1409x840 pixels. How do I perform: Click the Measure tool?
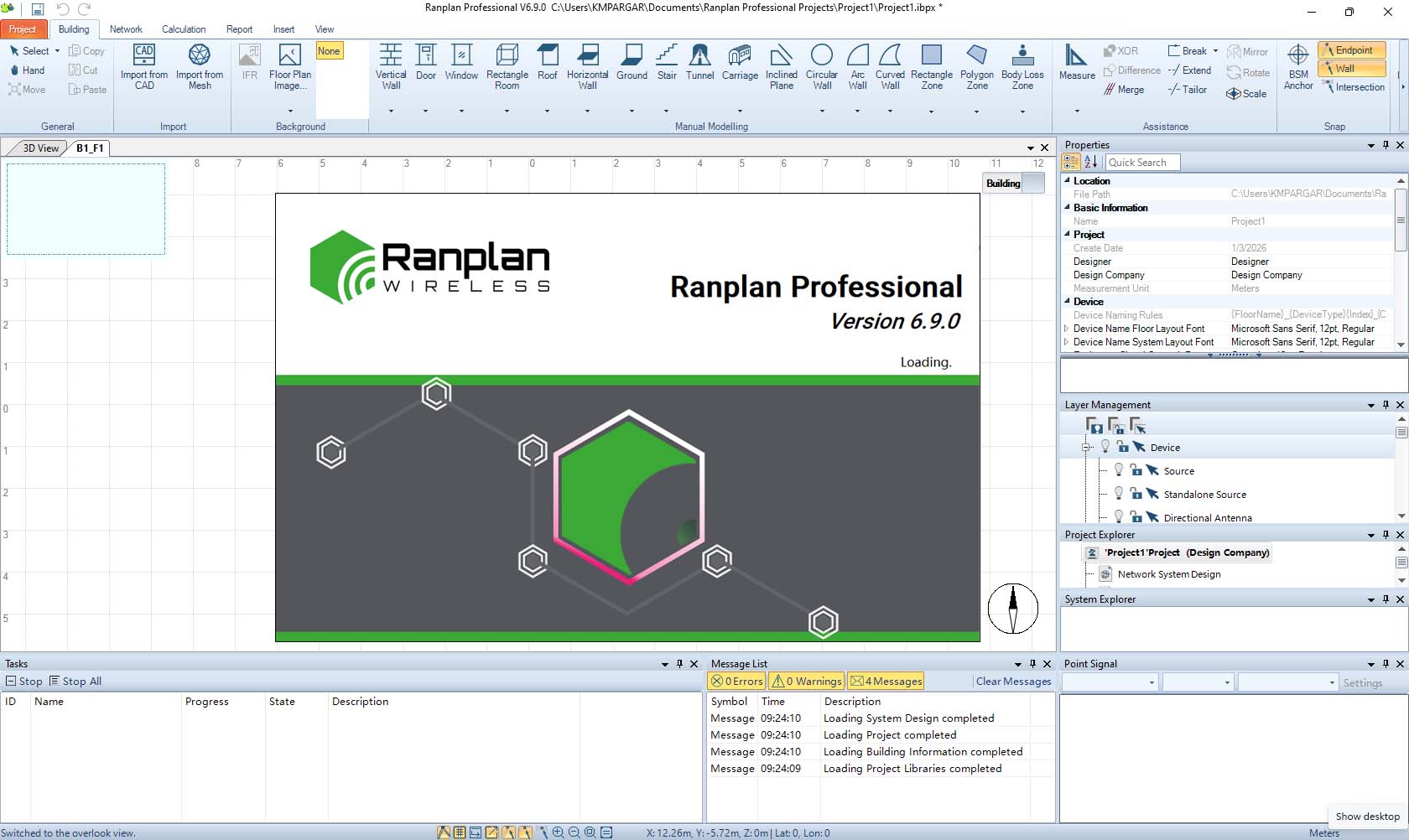[1077, 63]
